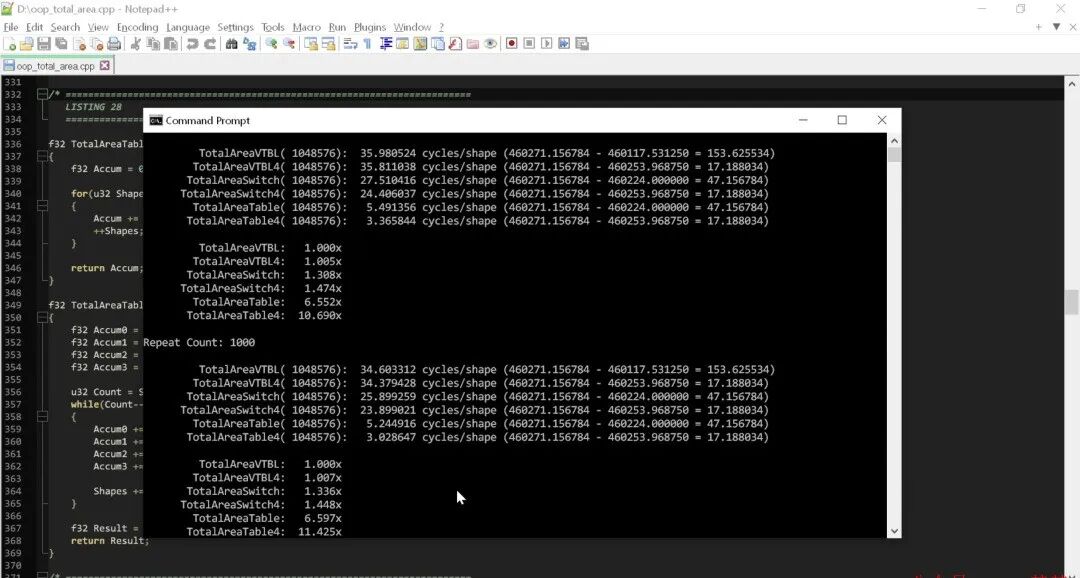Click the Zoom in magnifier icon
1080x578 pixels.
click(x=271, y=43)
